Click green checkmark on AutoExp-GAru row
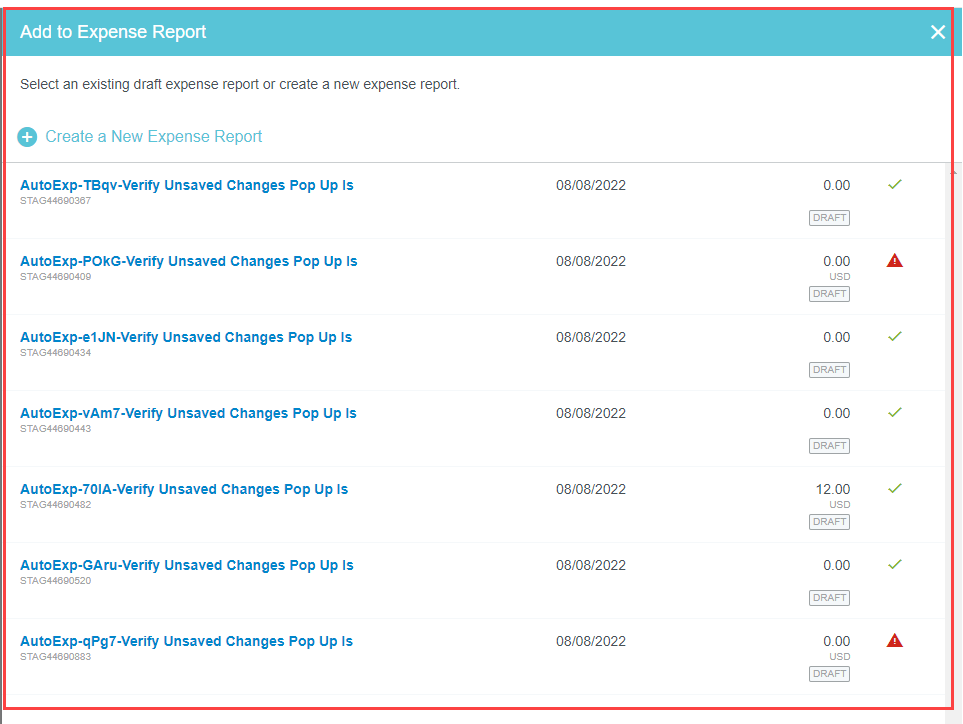 895,565
